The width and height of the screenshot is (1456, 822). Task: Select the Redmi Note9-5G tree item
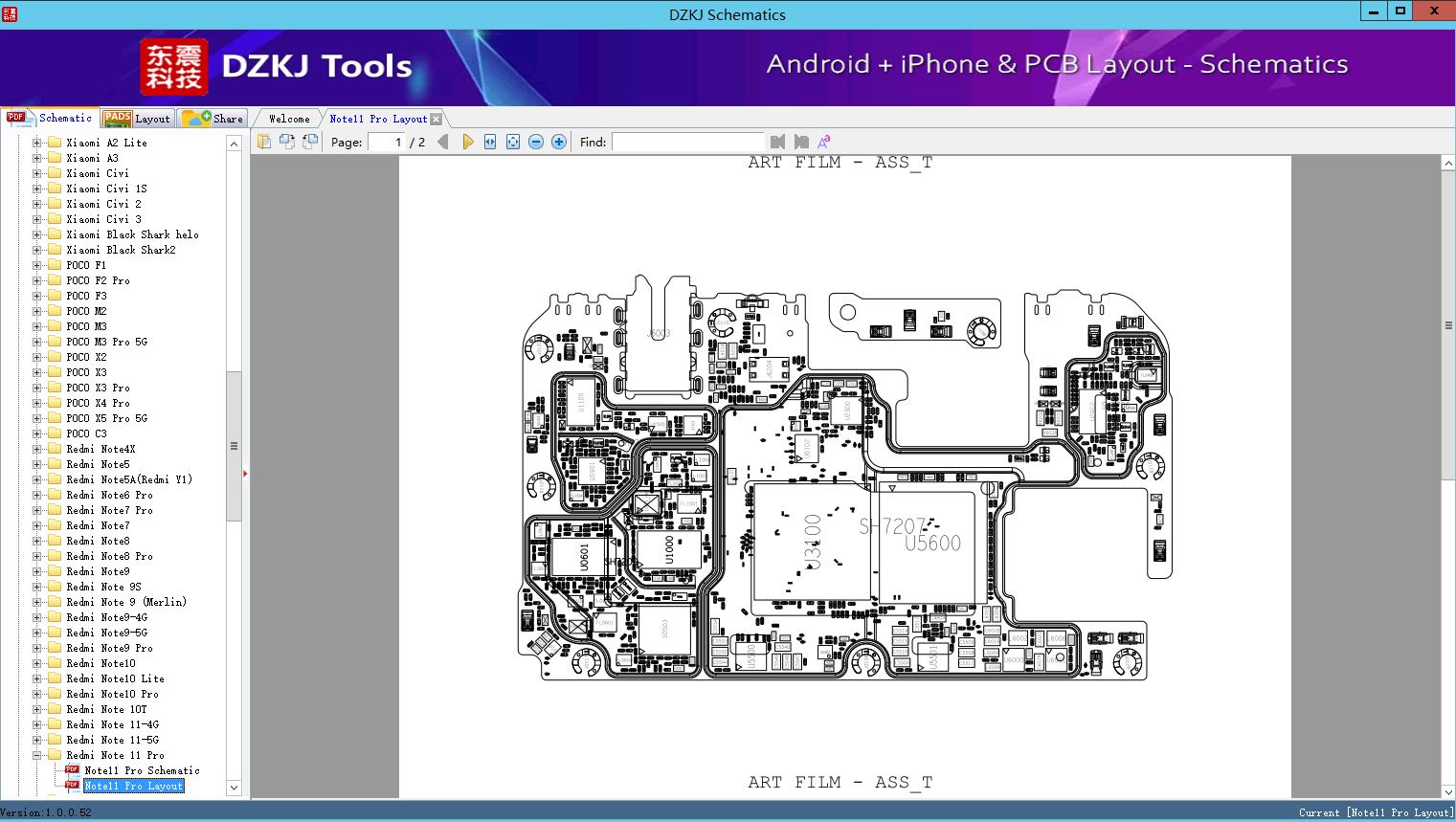(106, 633)
